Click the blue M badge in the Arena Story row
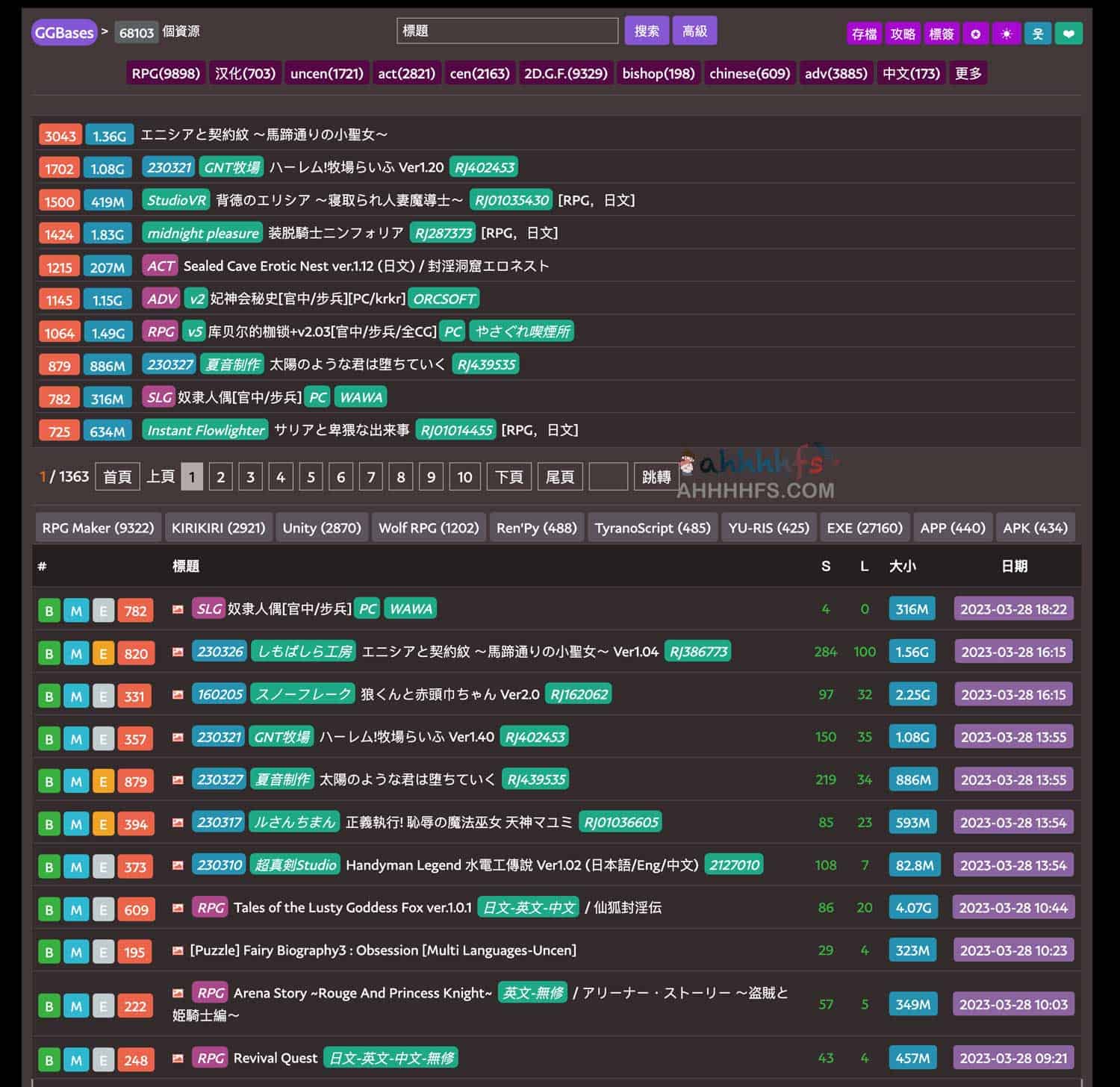1120x1087 pixels. tap(75, 1006)
